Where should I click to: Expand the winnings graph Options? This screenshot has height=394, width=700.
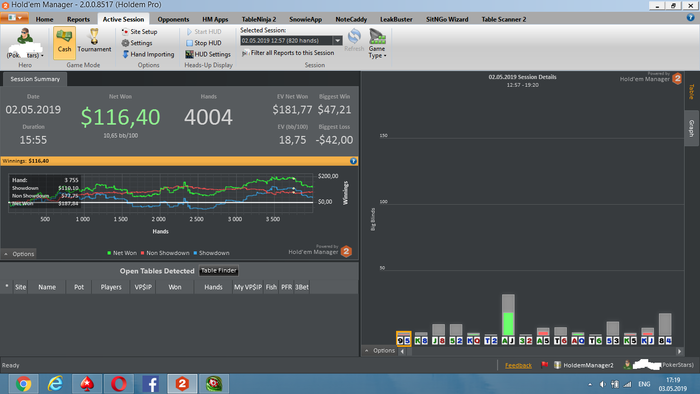[19, 253]
